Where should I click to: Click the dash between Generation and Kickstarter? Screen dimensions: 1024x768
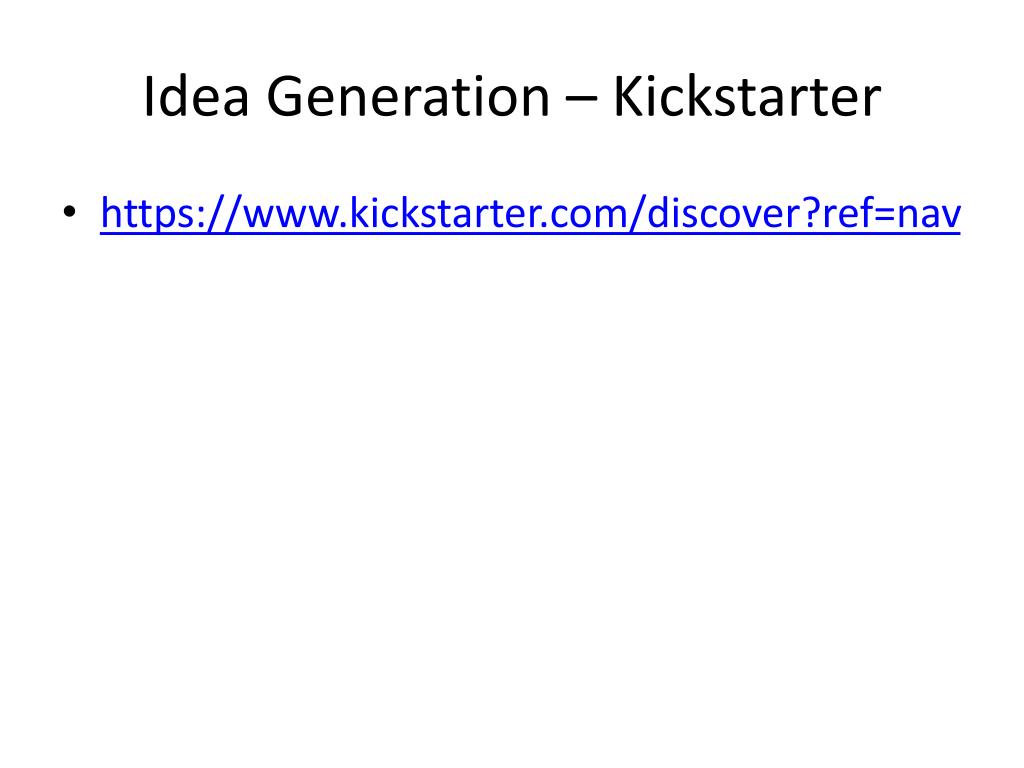click(581, 99)
